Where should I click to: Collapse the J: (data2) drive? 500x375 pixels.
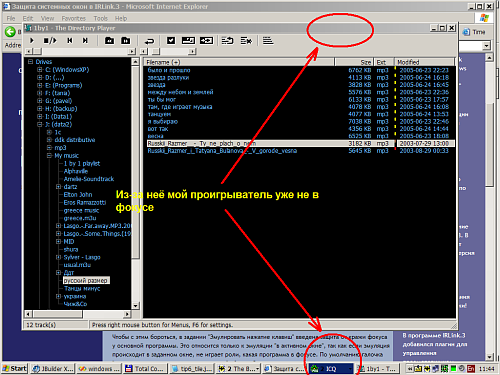click(40, 124)
